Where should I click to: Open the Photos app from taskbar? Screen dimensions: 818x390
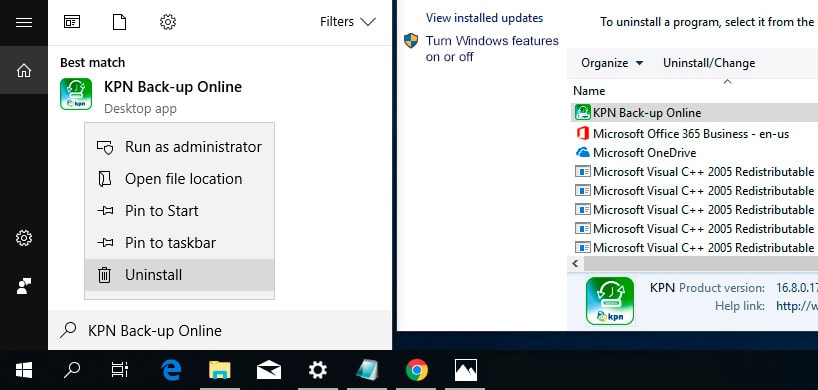(x=465, y=370)
